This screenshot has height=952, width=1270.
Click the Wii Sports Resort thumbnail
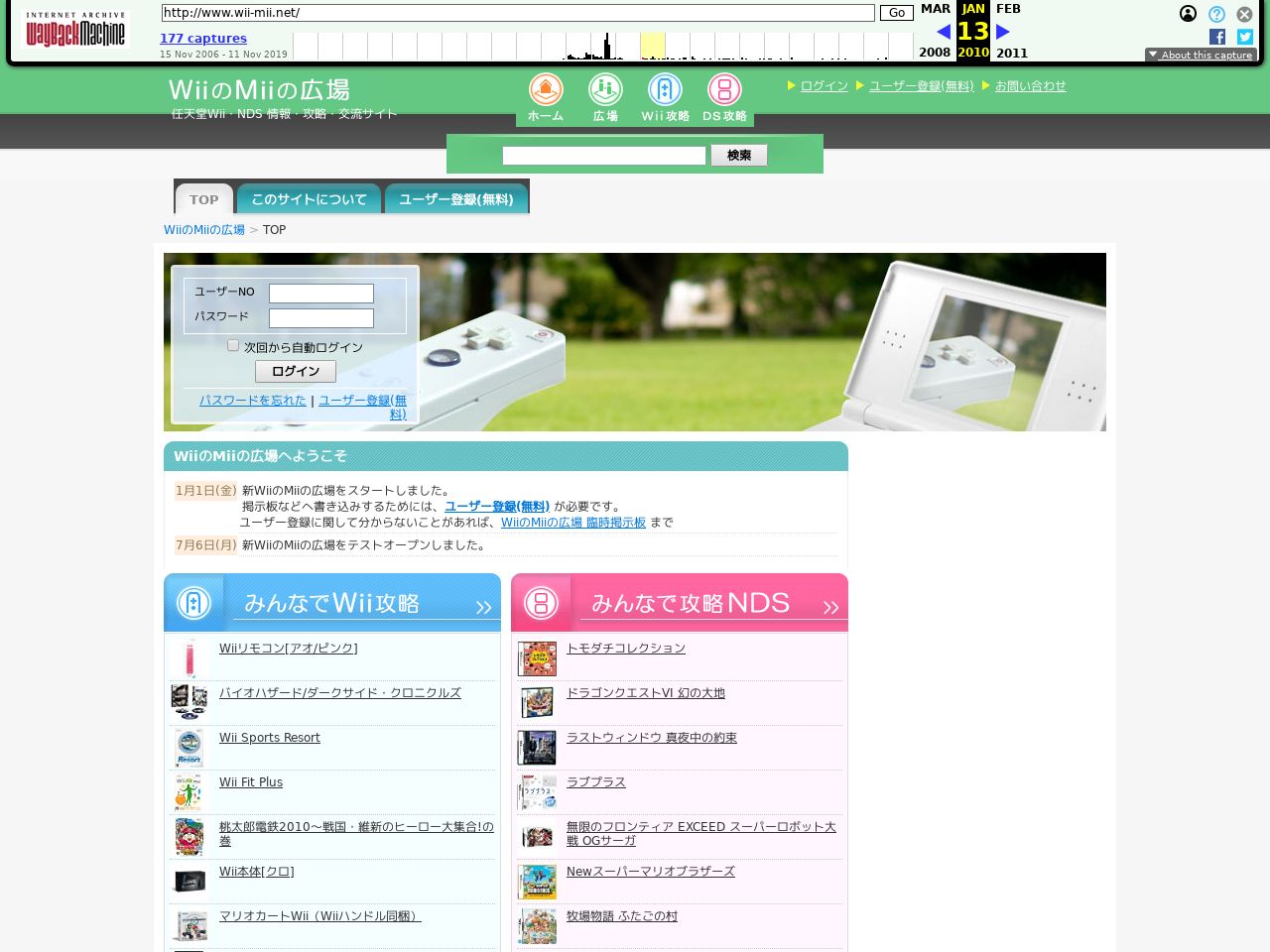tap(189, 748)
